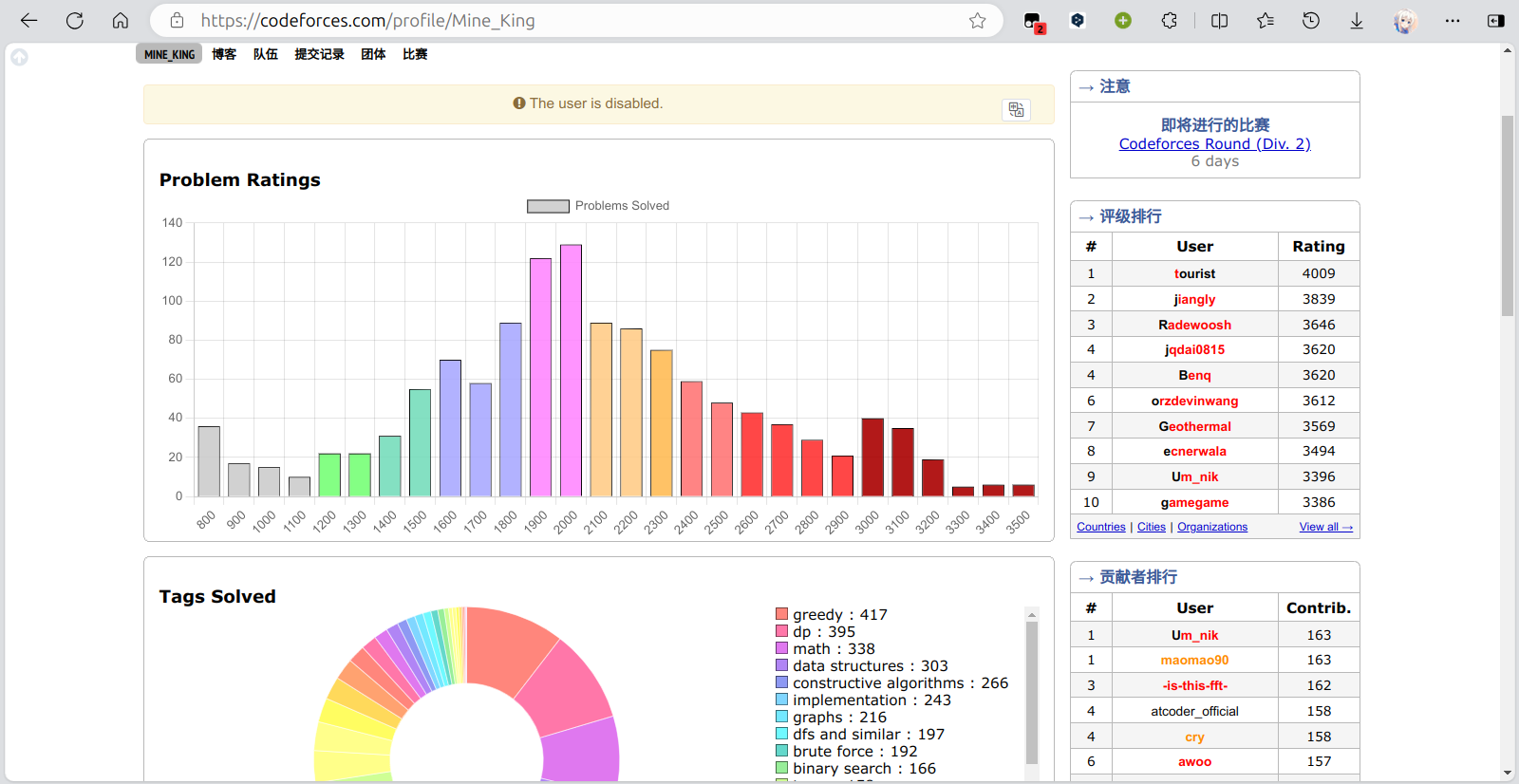This screenshot has height=784, width=1519.
Task: Toggle the graphs legend entry
Action: coord(831,717)
